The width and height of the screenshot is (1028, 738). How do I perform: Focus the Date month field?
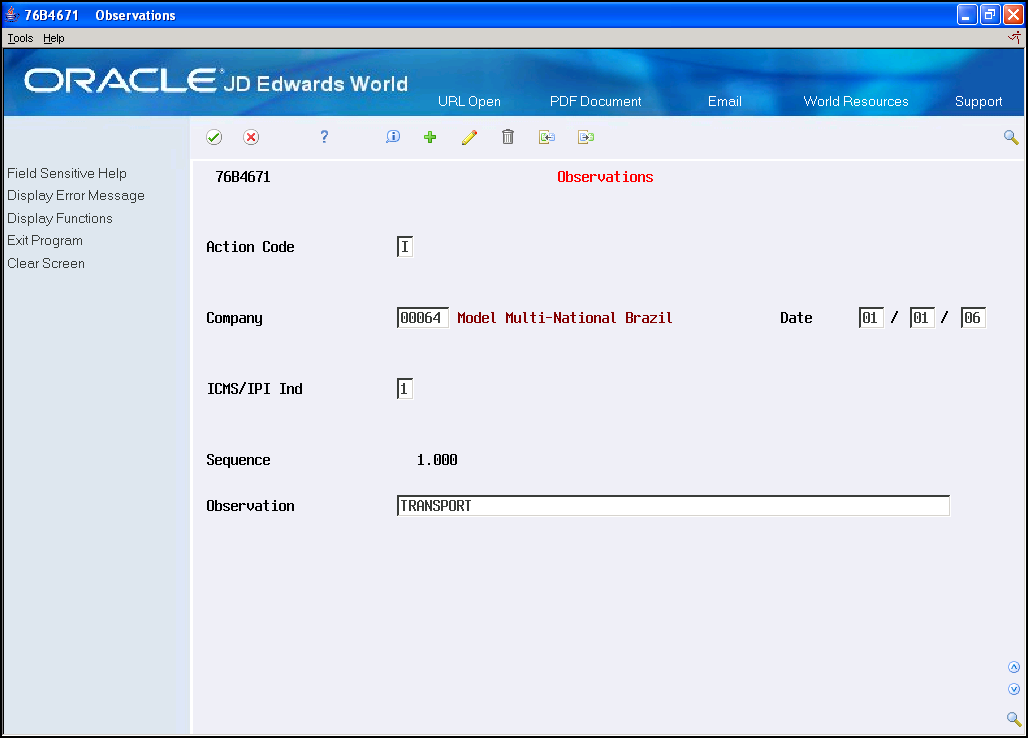coord(871,318)
